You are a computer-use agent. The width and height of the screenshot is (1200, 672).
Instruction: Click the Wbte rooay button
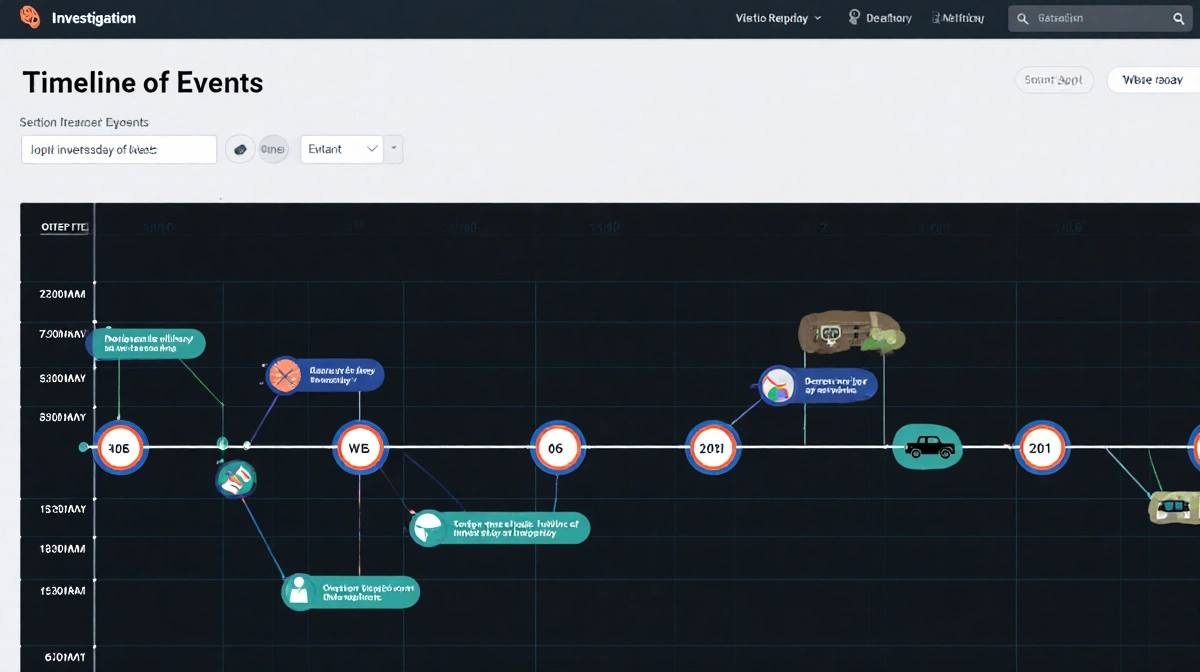point(1152,80)
